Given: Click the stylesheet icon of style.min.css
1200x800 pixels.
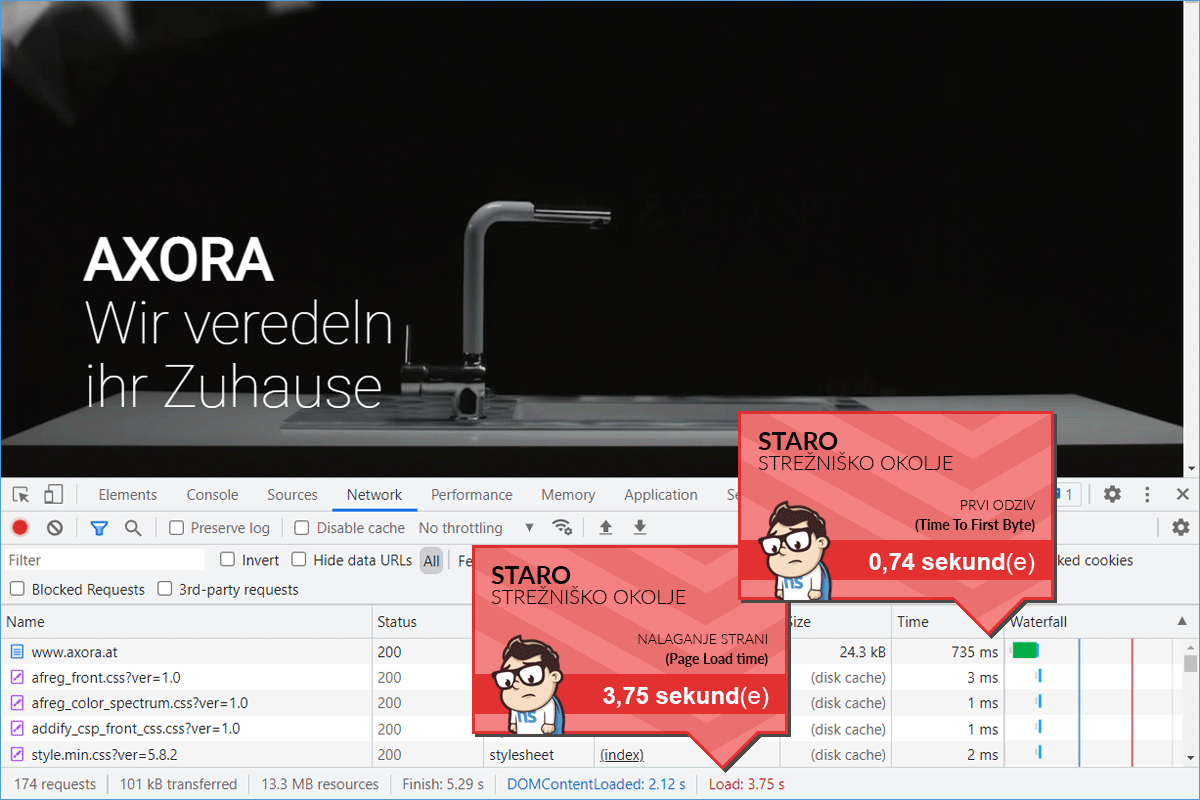Looking at the screenshot, I should coord(17,755).
